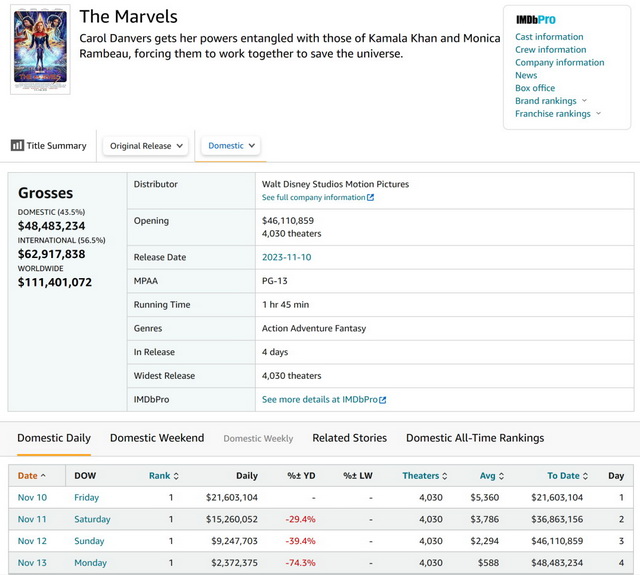Click external link icon beside full company information
Image resolution: width=640 pixels, height=575 pixels.
coord(370,198)
